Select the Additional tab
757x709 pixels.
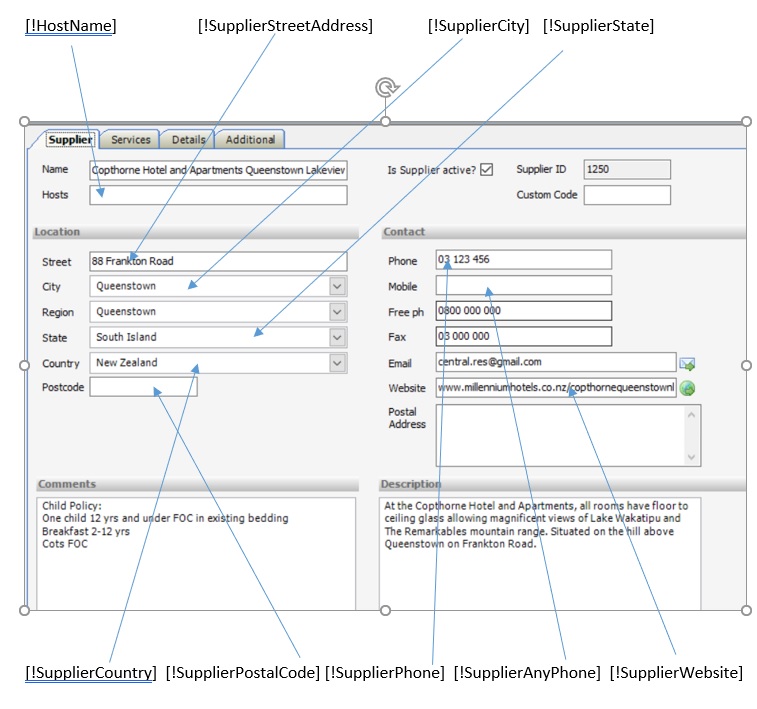tap(250, 140)
